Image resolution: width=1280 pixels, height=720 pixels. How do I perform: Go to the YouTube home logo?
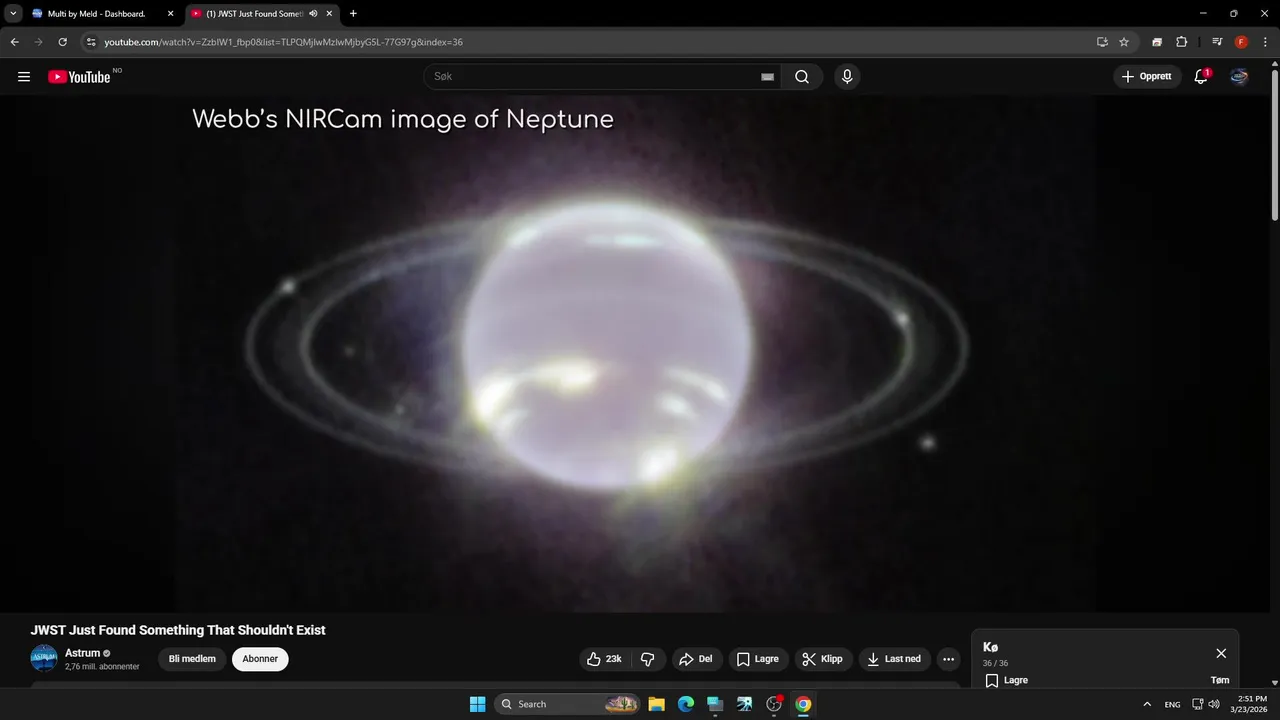click(79, 77)
